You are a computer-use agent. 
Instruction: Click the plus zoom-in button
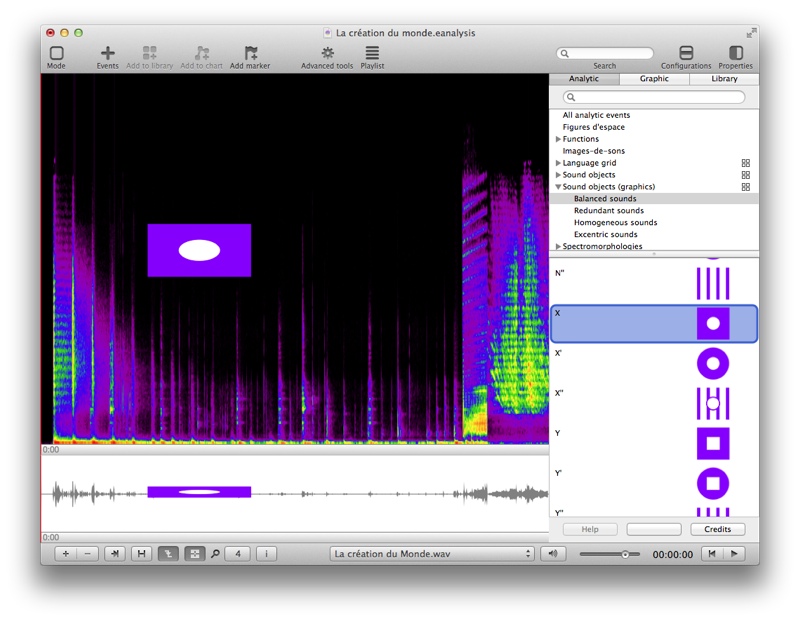point(65,554)
